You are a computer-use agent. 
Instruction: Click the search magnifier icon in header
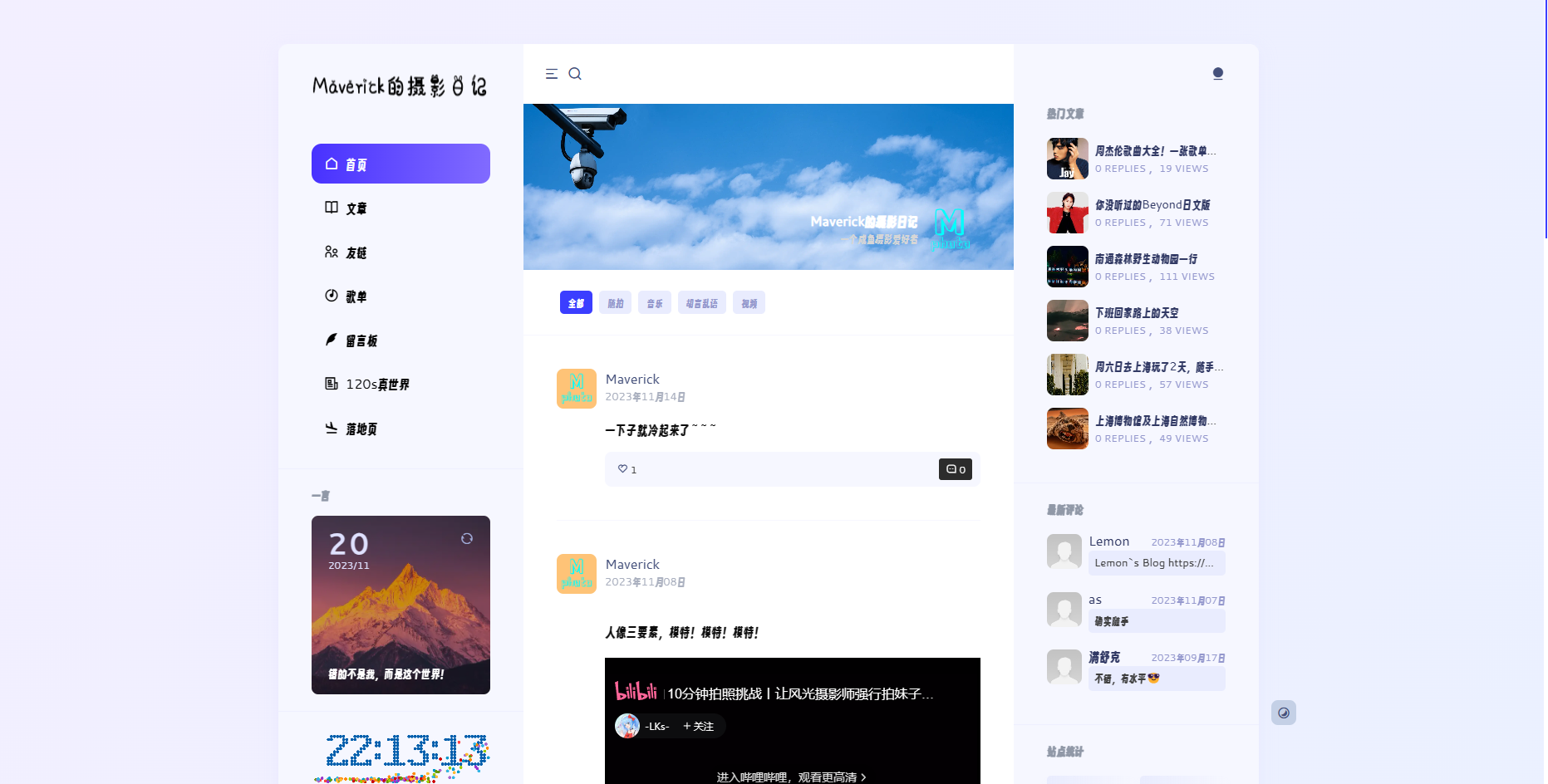click(x=575, y=74)
